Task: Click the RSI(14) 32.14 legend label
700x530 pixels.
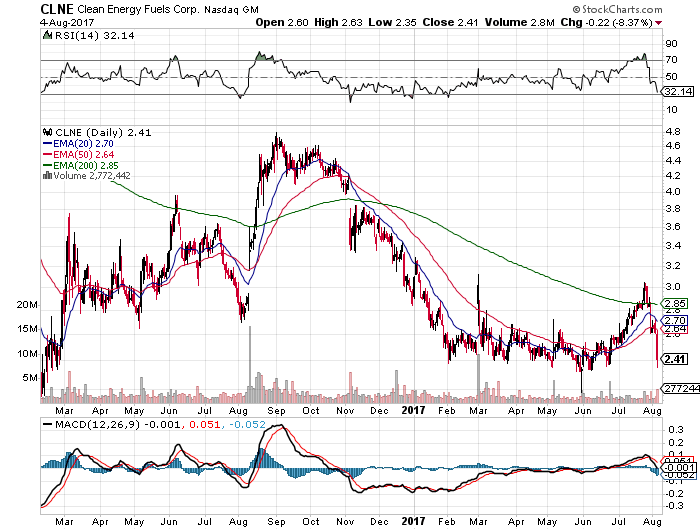Action: pyautogui.click(x=94, y=35)
